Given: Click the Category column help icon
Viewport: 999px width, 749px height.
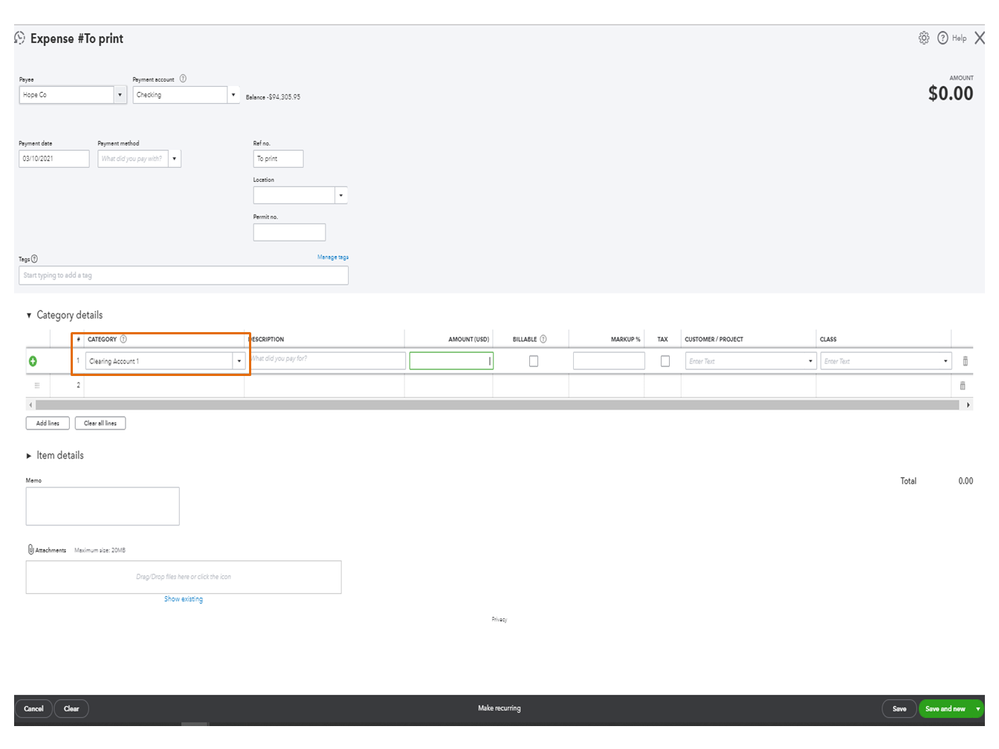Looking at the screenshot, I should click(124, 339).
